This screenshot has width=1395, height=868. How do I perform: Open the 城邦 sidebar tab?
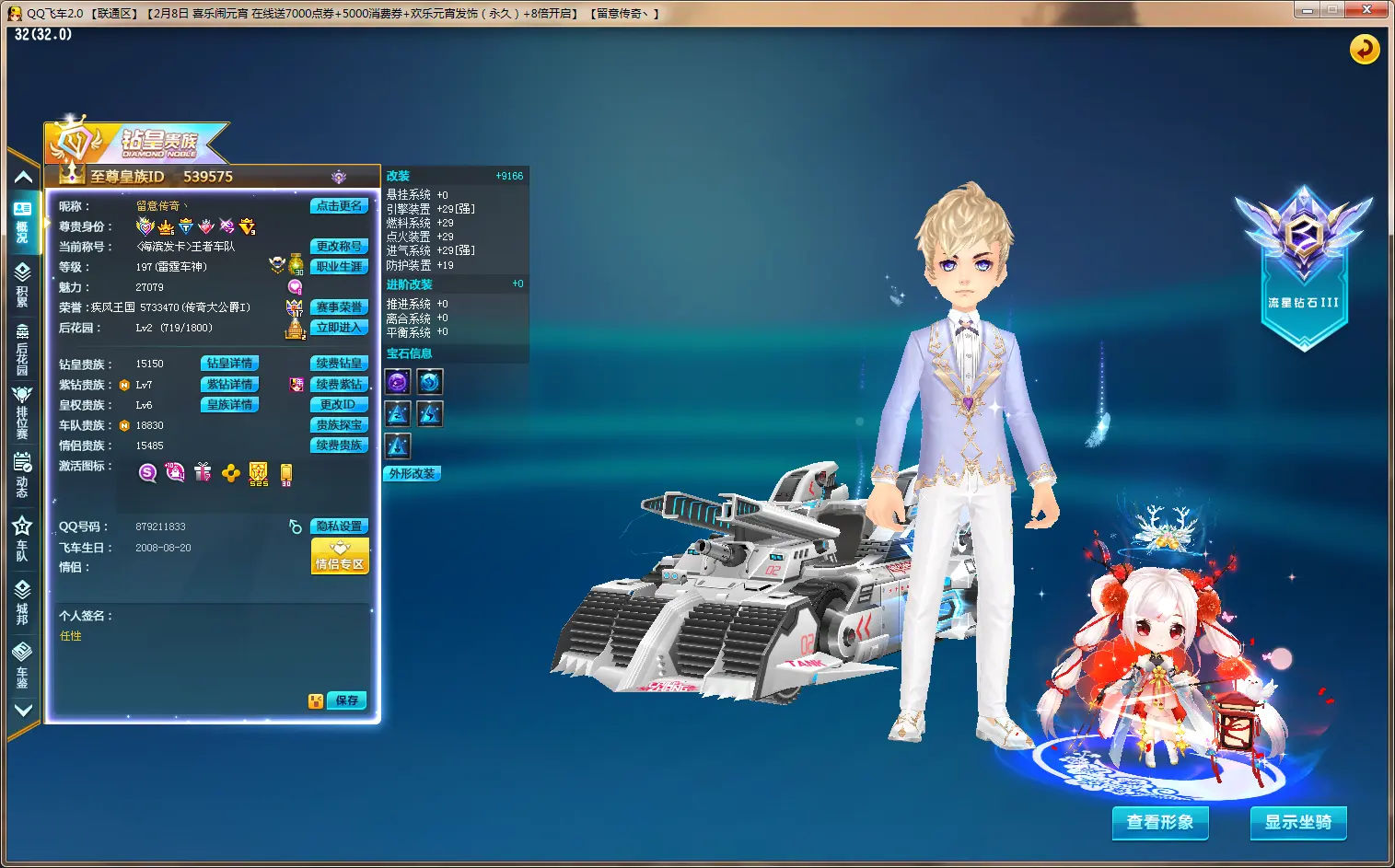(22, 602)
